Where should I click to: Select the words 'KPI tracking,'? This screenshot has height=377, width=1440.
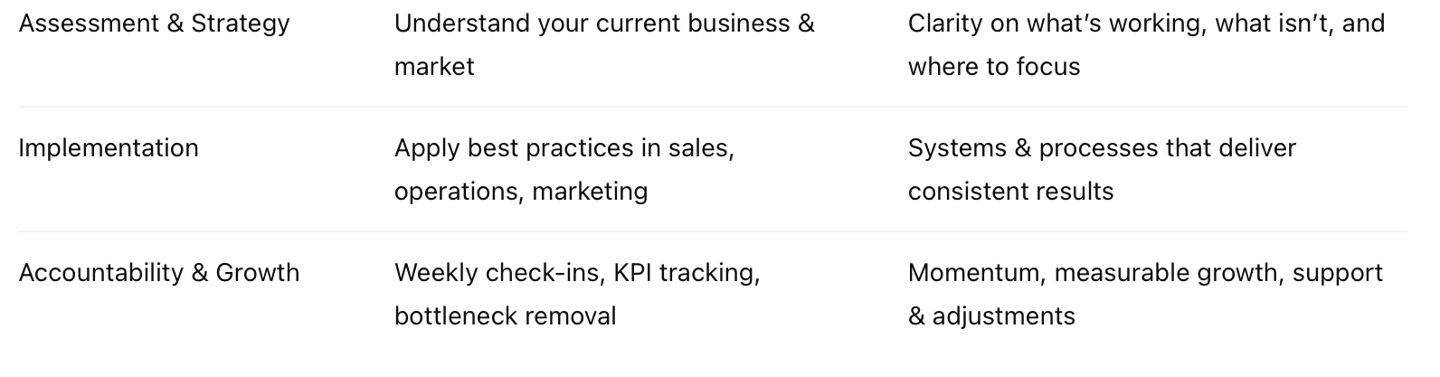(x=687, y=273)
